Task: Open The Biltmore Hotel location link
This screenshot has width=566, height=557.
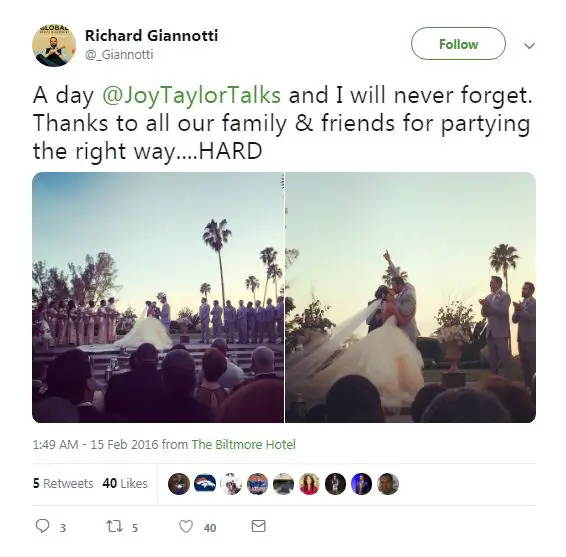Action: pos(244,444)
